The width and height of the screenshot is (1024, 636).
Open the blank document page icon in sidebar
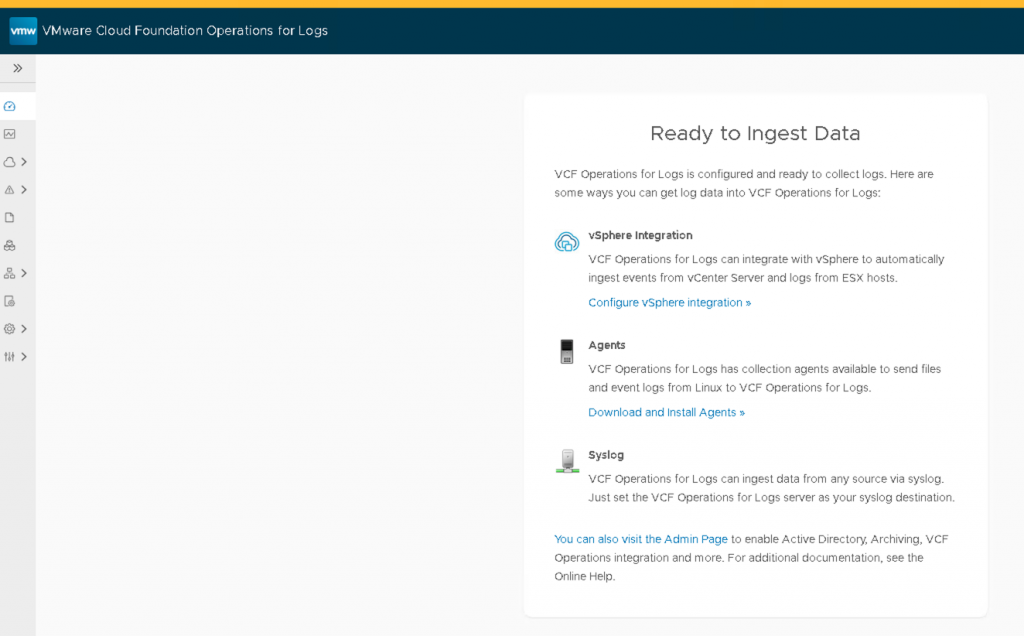pos(10,217)
